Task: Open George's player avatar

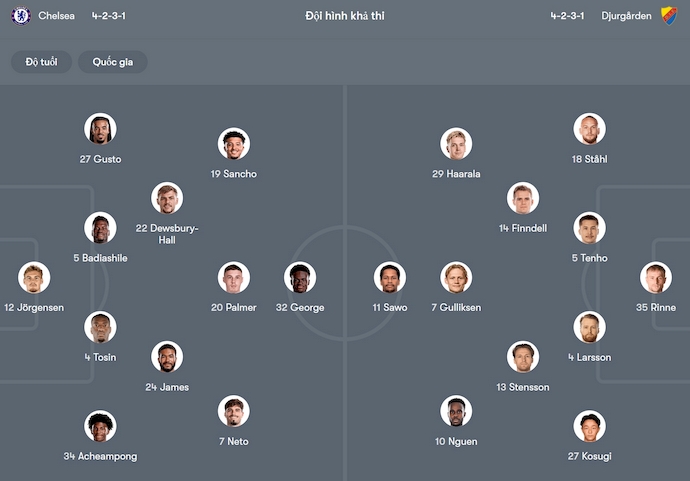Action: [x=300, y=278]
